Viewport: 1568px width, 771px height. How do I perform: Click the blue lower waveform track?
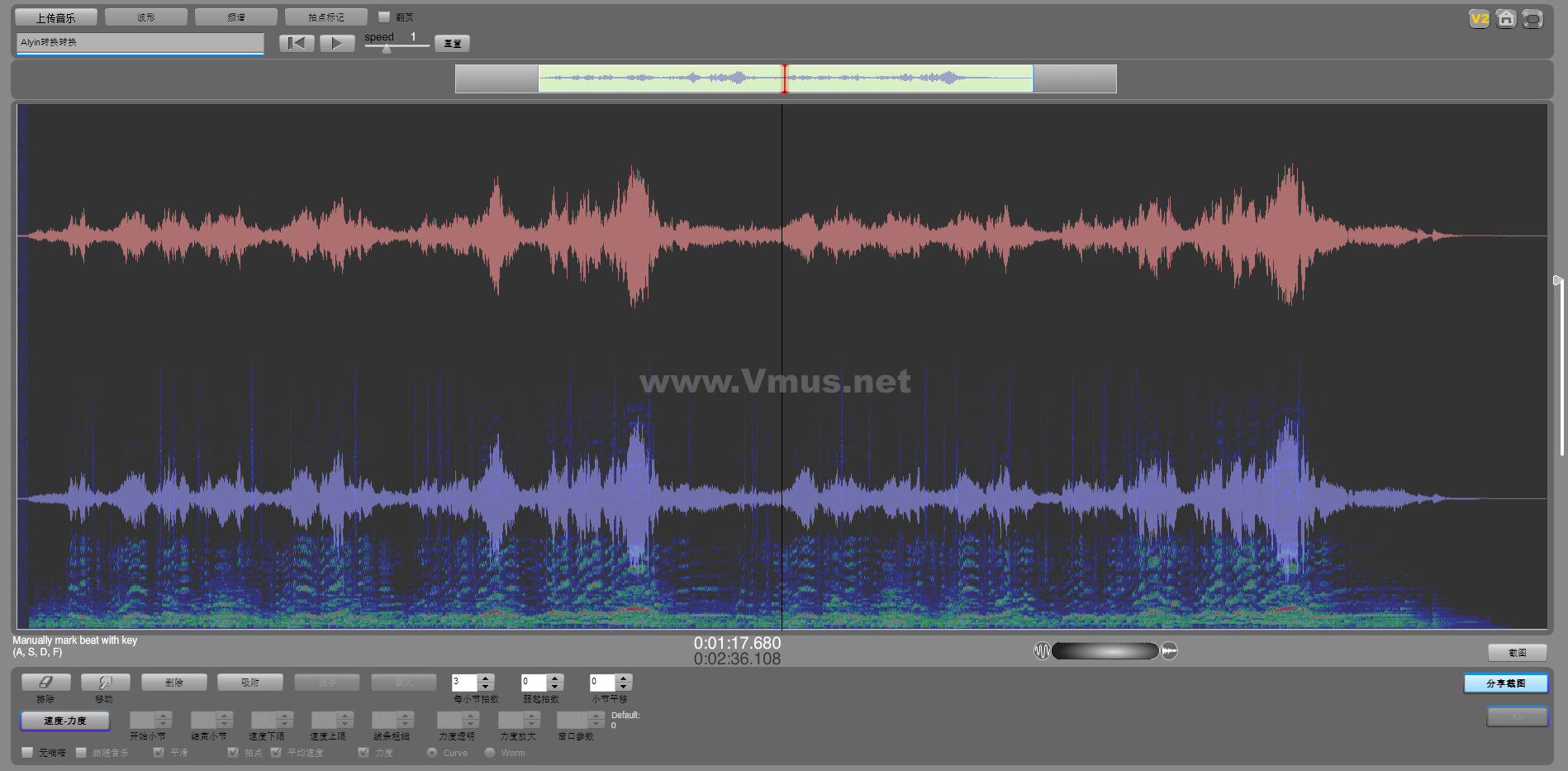pyautogui.click(x=782, y=498)
